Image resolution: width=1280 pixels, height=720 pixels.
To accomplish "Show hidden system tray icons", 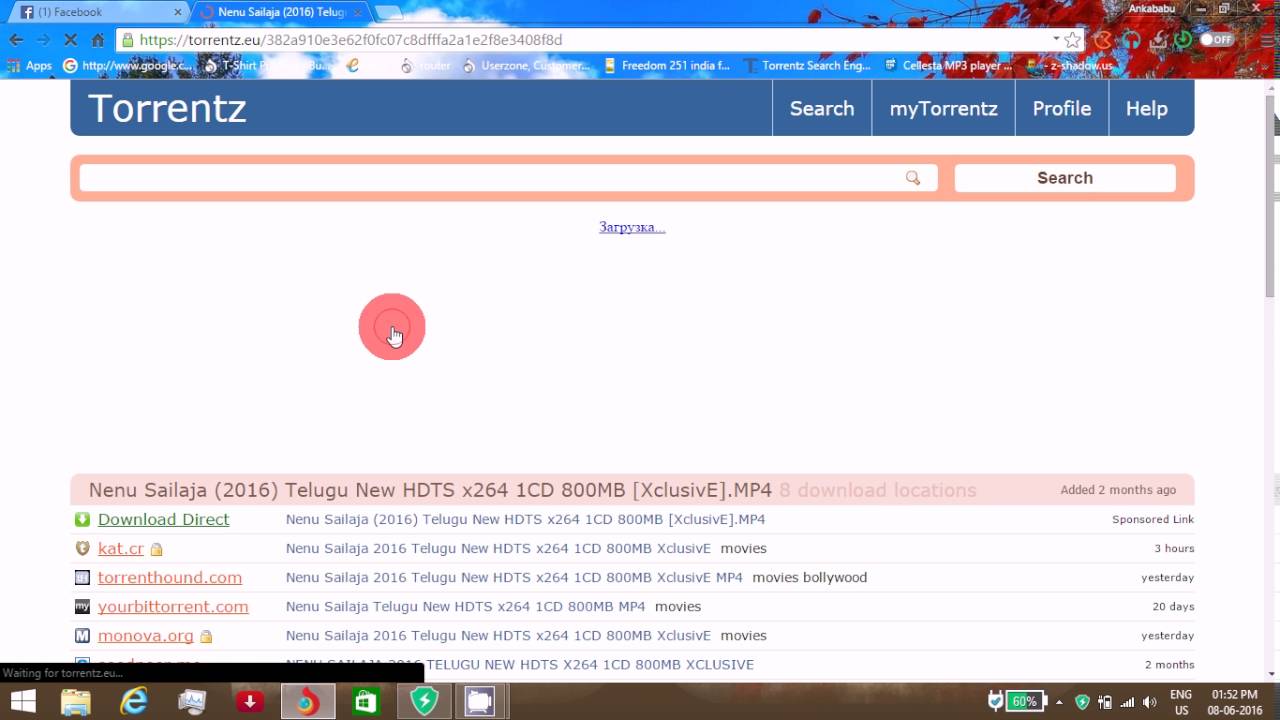I will point(1061,702).
